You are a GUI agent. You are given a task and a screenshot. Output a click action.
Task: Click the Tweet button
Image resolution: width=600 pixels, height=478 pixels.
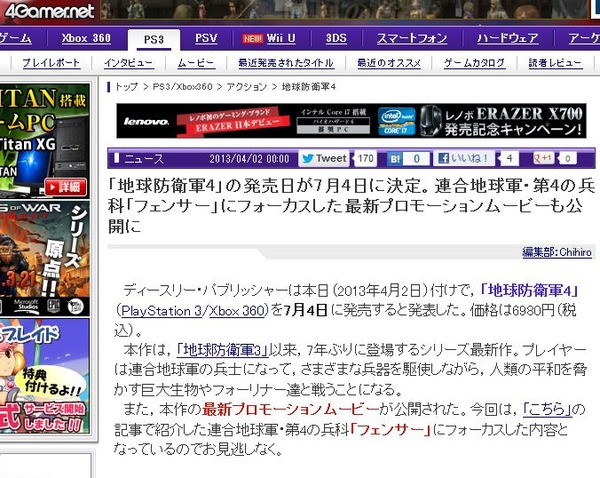324,158
